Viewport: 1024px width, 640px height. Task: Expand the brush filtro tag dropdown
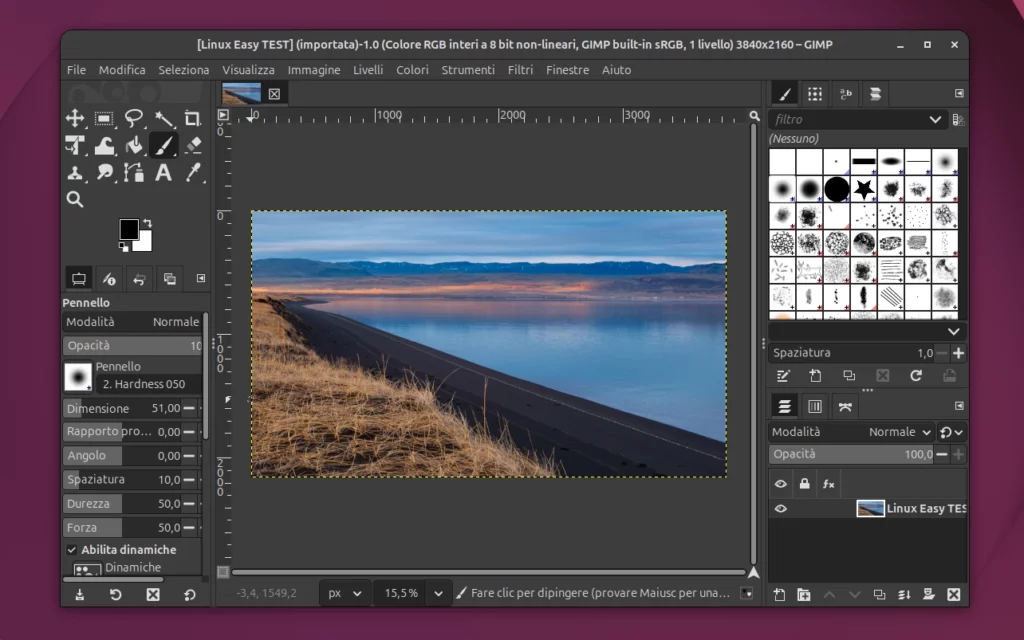point(935,120)
